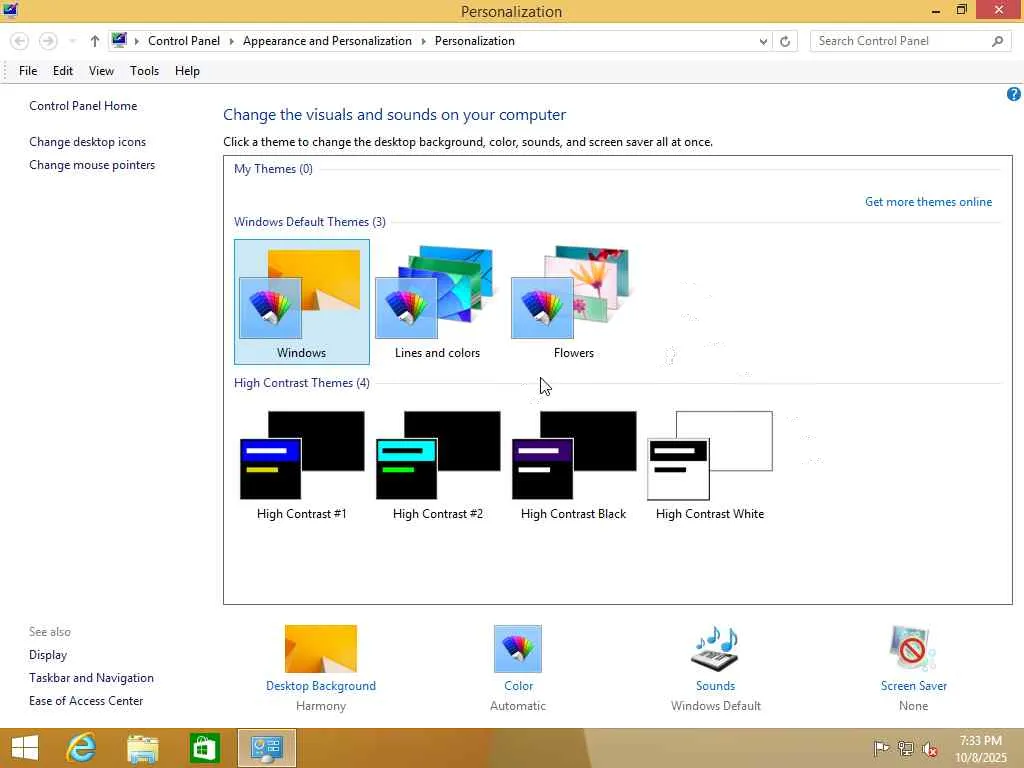
Task: Open the Color settings icon
Action: (x=518, y=648)
